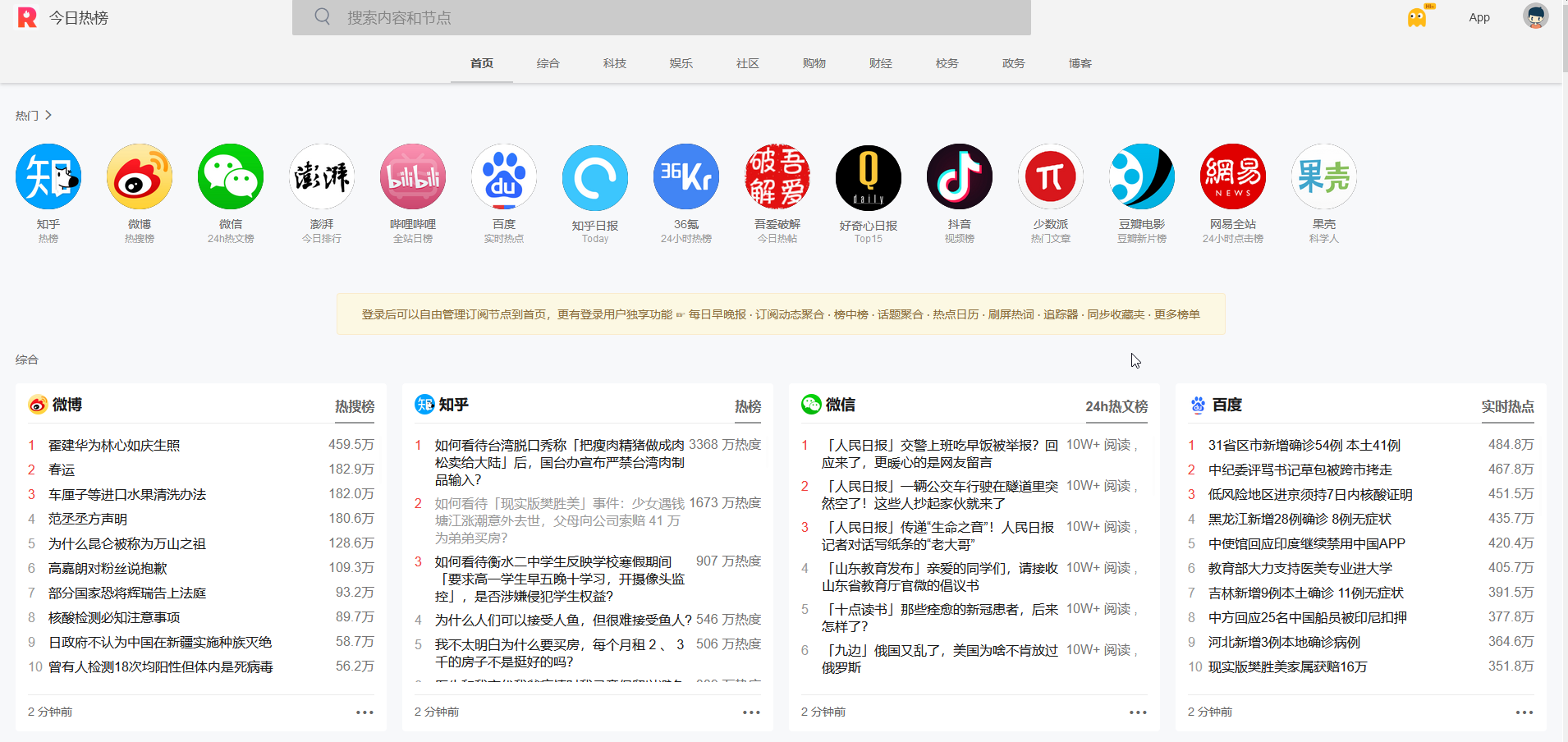
Task: Open the 澎湃 今日排行 icon
Action: (322, 176)
